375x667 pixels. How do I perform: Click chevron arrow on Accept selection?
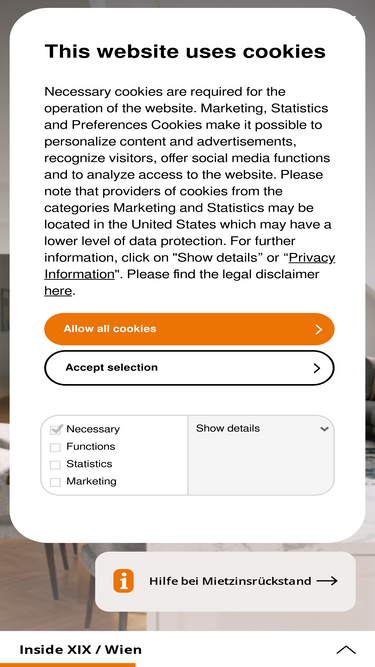point(317,368)
